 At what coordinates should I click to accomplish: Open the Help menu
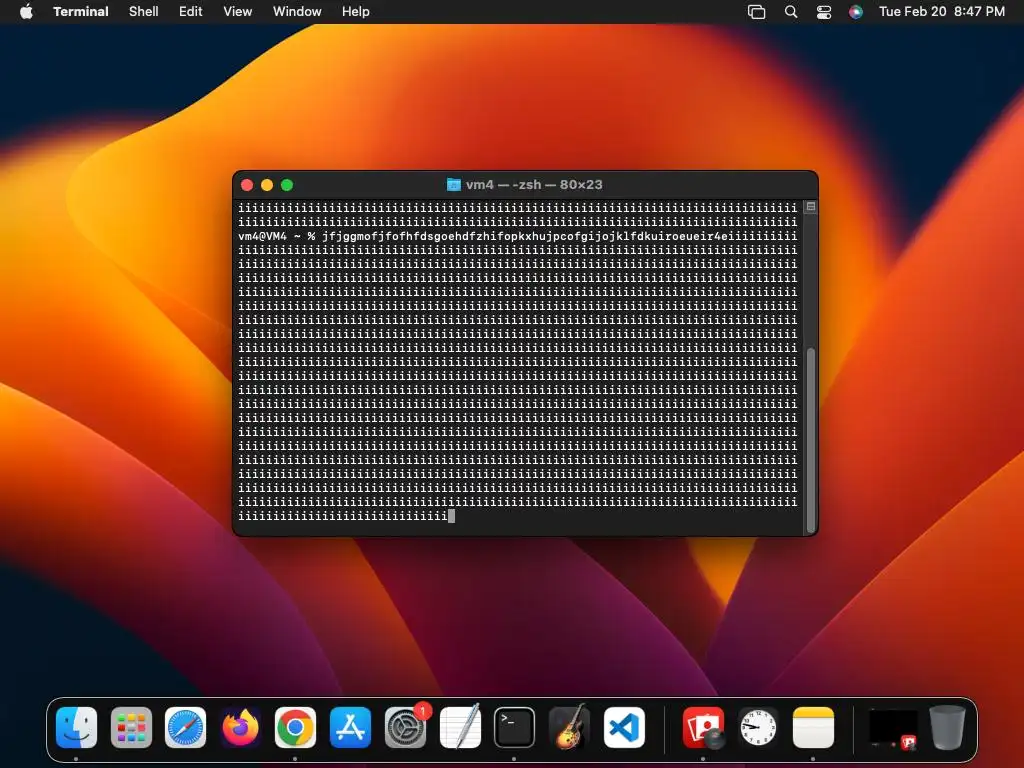point(355,11)
